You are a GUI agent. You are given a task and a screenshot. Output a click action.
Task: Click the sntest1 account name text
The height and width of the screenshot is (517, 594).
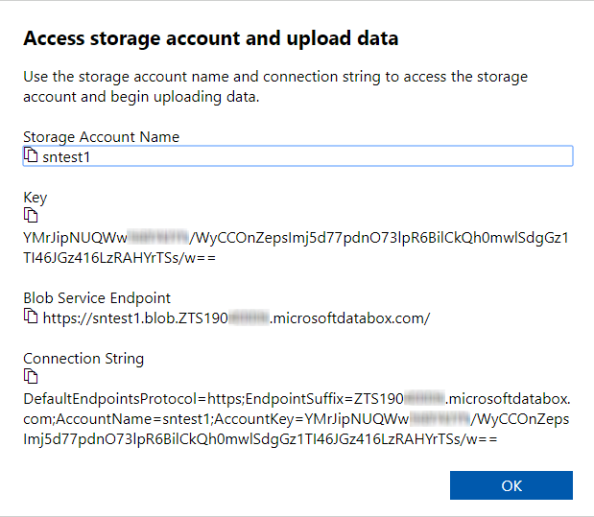click(66, 157)
